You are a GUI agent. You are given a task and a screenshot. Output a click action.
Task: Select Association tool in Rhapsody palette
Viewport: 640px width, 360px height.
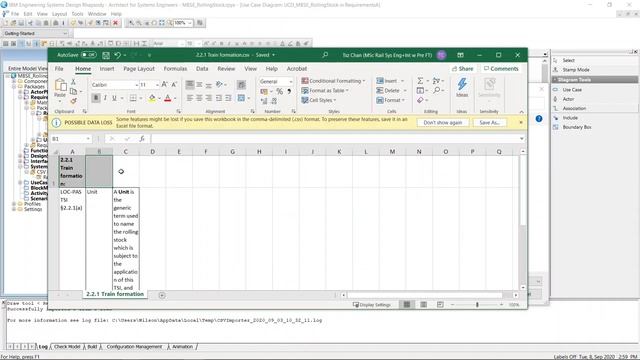point(574,108)
